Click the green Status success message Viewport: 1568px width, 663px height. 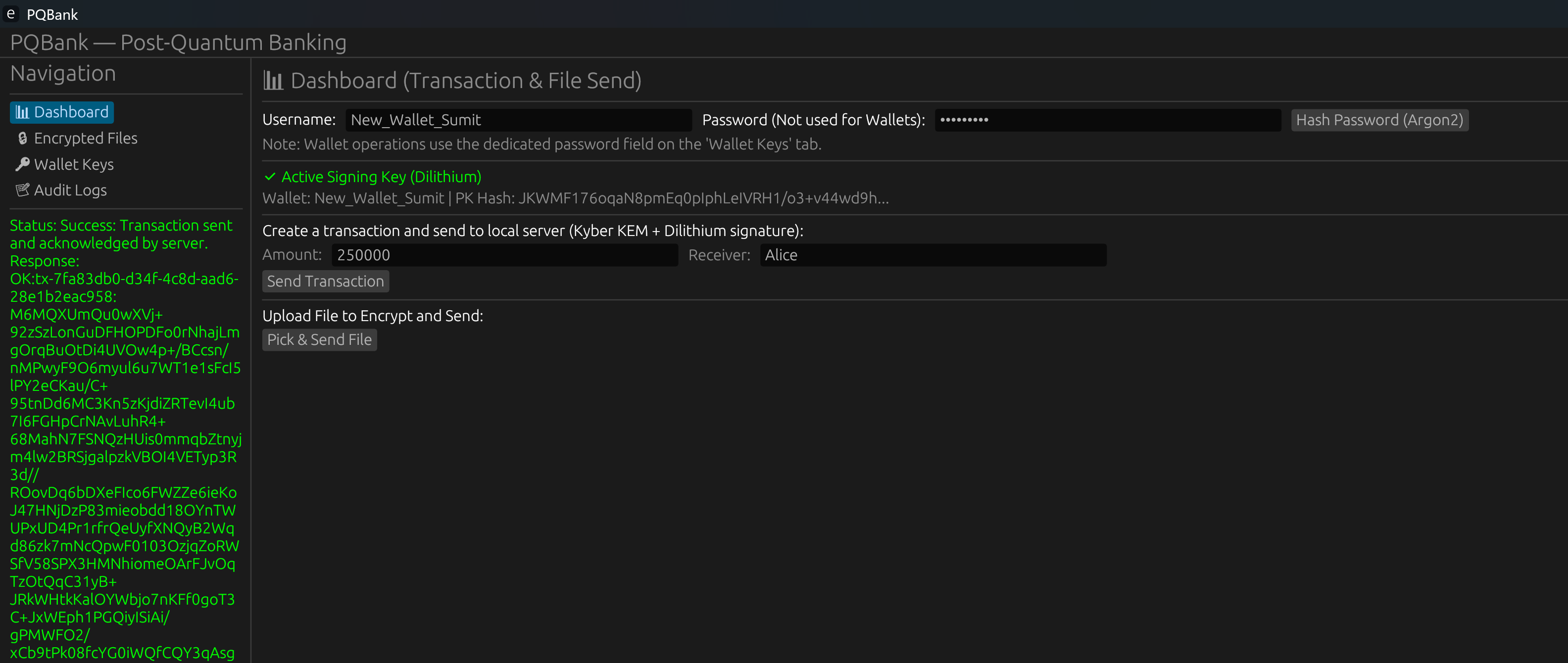tap(121, 234)
